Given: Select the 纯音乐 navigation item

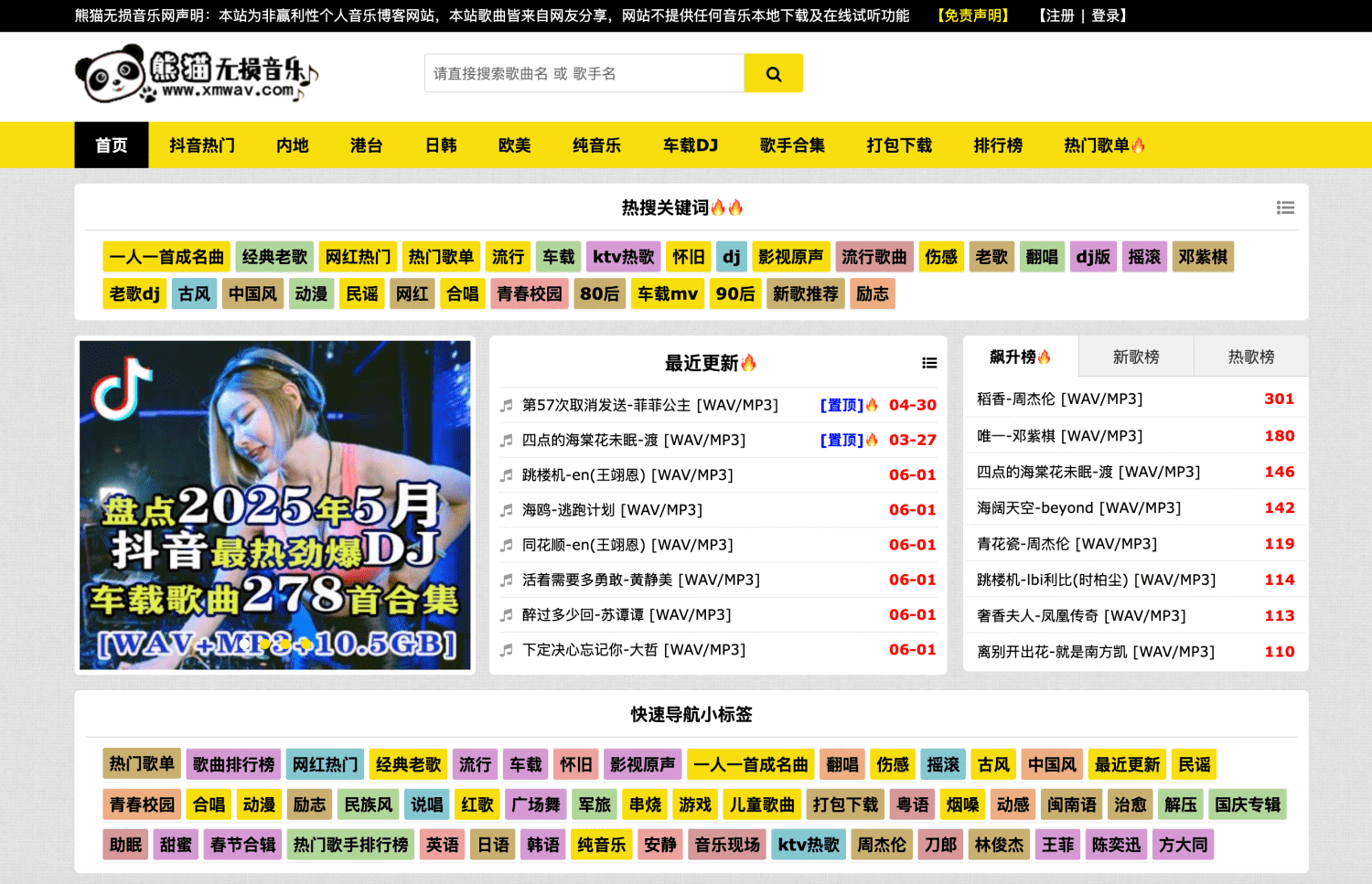Looking at the screenshot, I should click(596, 145).
